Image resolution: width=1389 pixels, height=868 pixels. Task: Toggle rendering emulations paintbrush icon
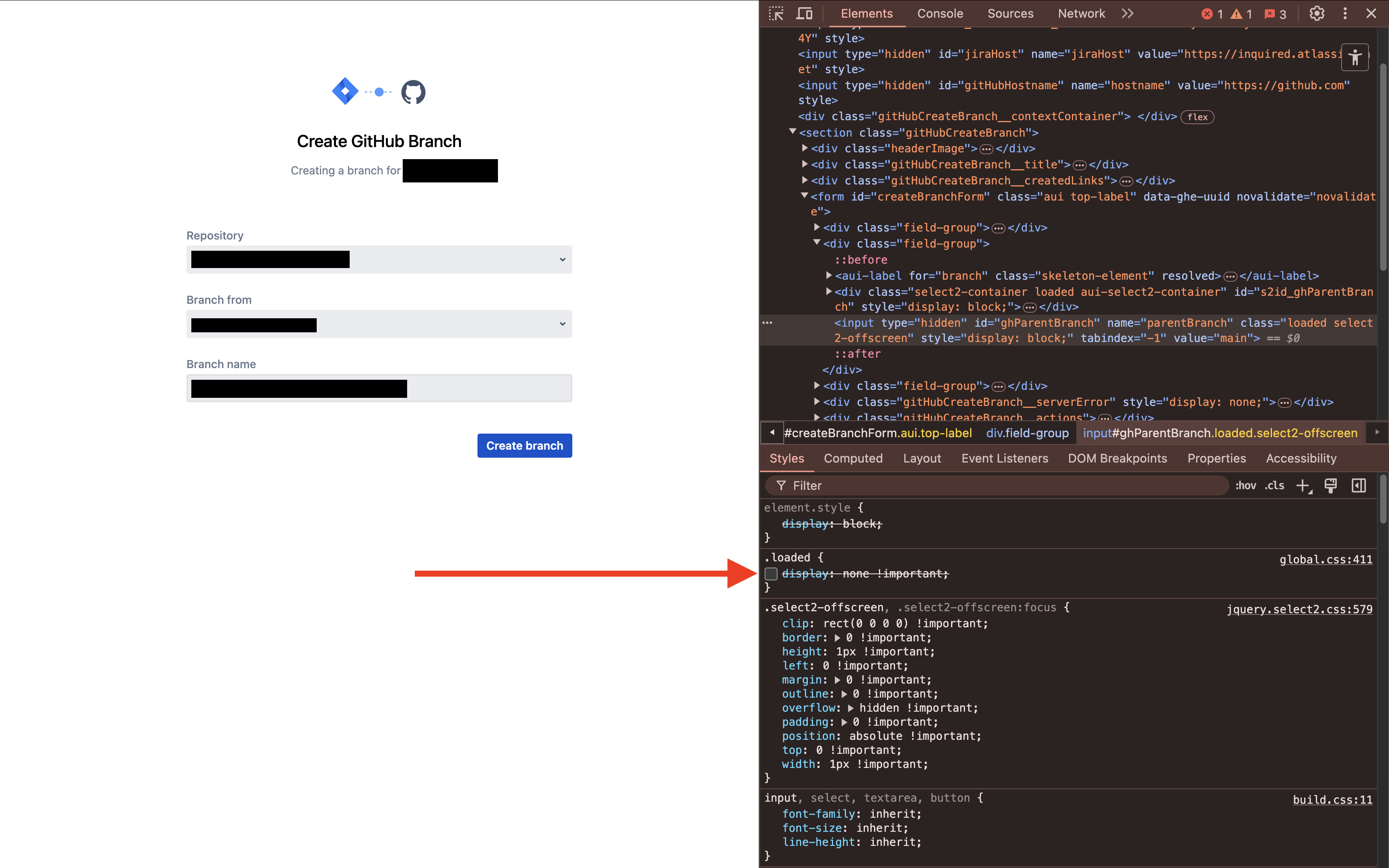[x=1330, y=486]
